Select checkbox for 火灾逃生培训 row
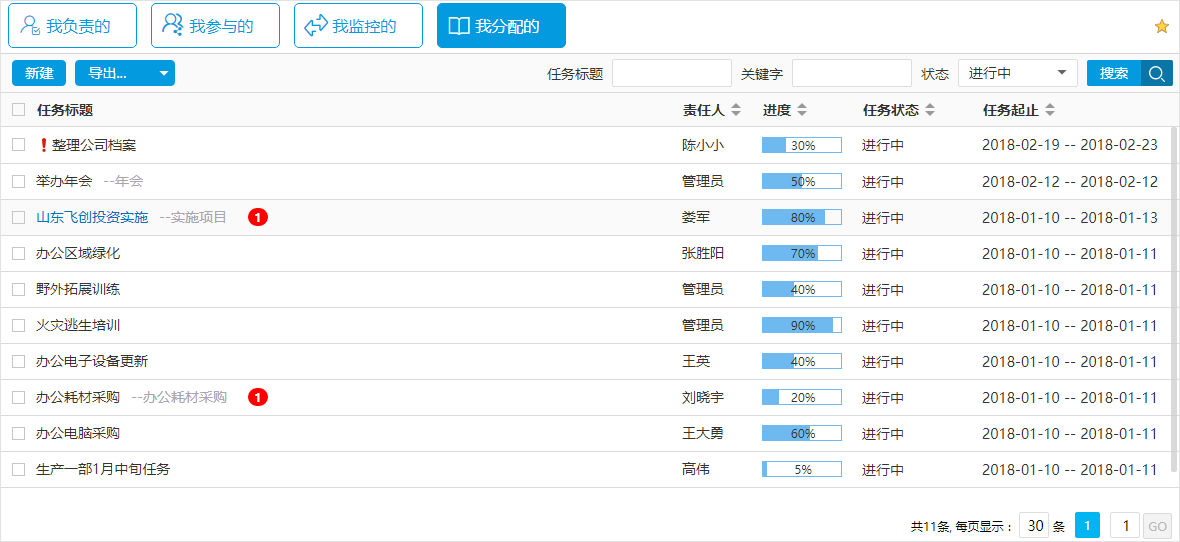The image size is (1180, 542). [18, 325]
